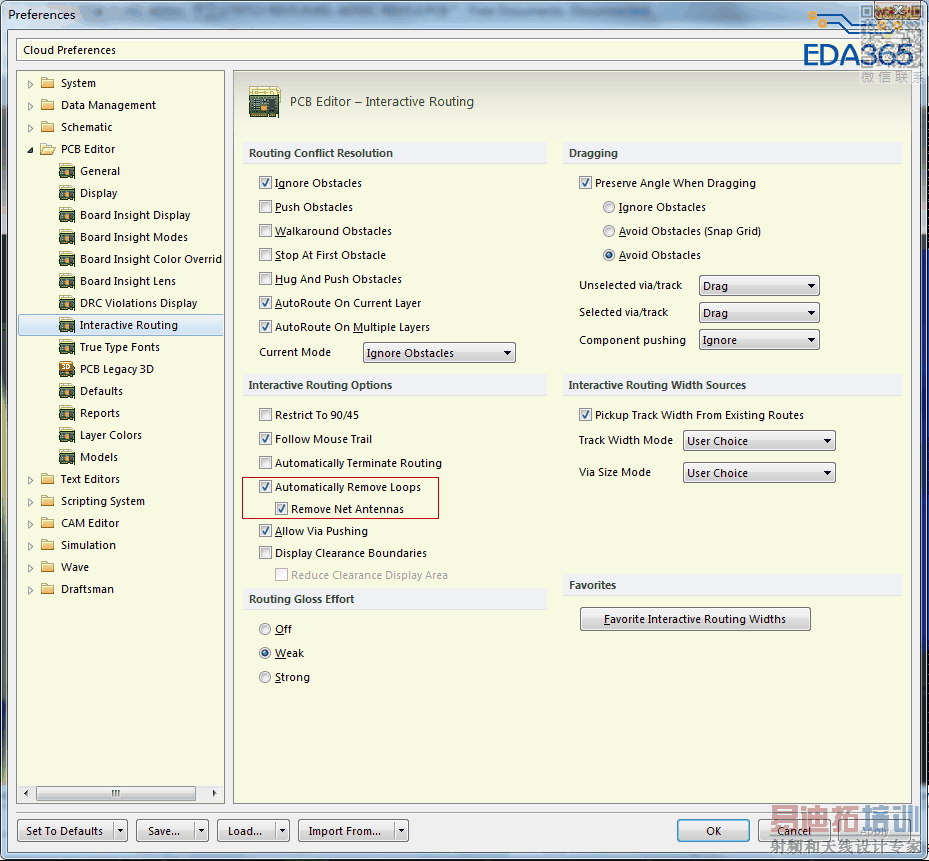The image size is (929, 861).
Task: Click the Cancel button
Action: pyautogui.click(x=794, y=831)
